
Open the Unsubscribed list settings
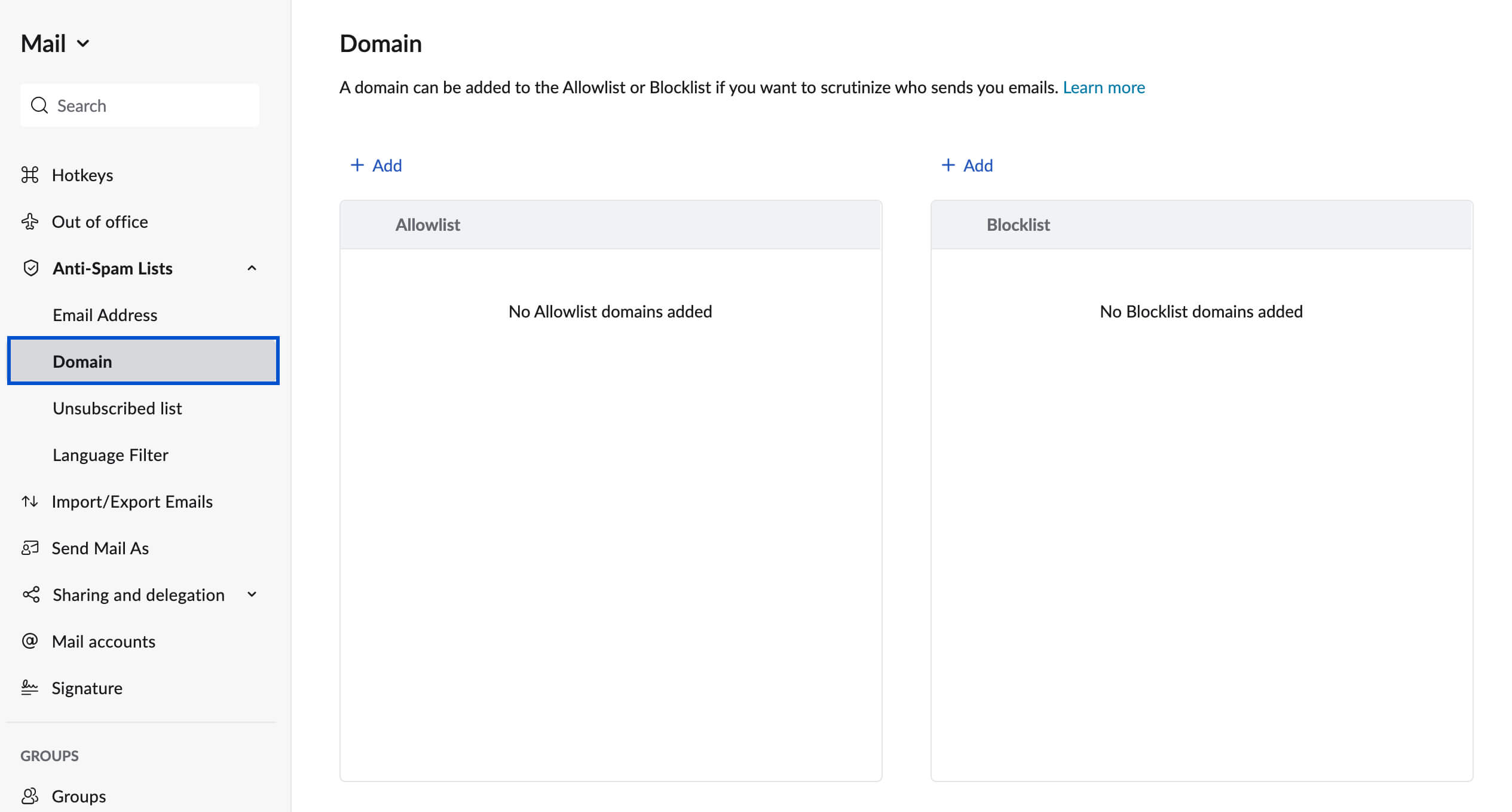coord(117,408)
